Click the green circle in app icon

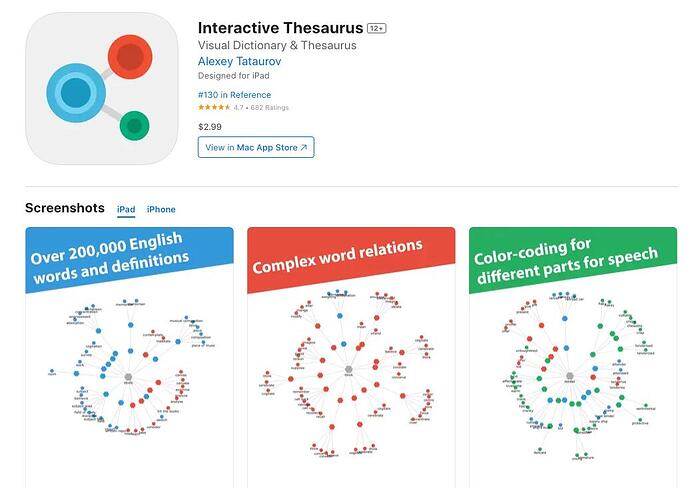click(134, 126)
